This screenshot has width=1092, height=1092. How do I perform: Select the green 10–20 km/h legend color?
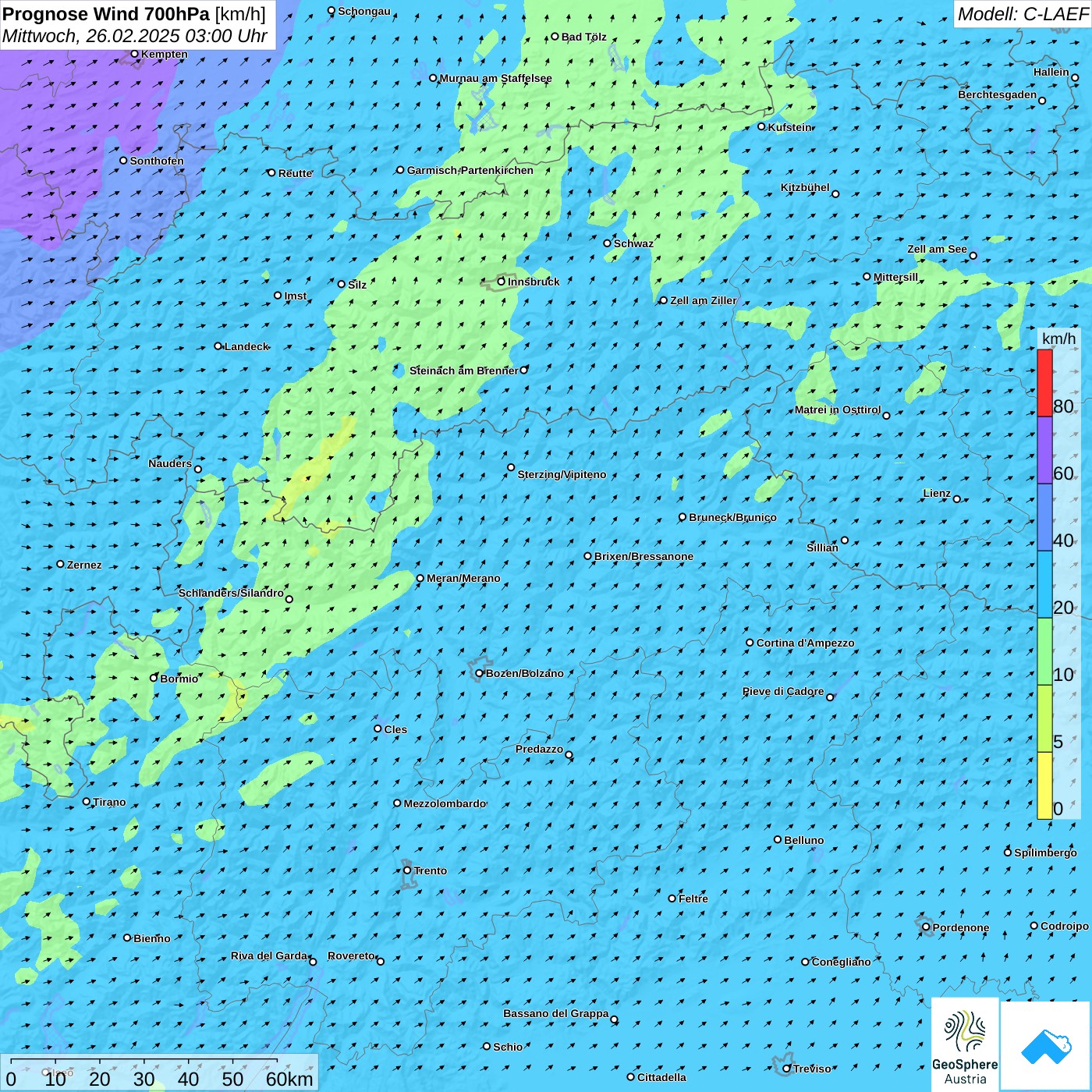pos(1044,651)
